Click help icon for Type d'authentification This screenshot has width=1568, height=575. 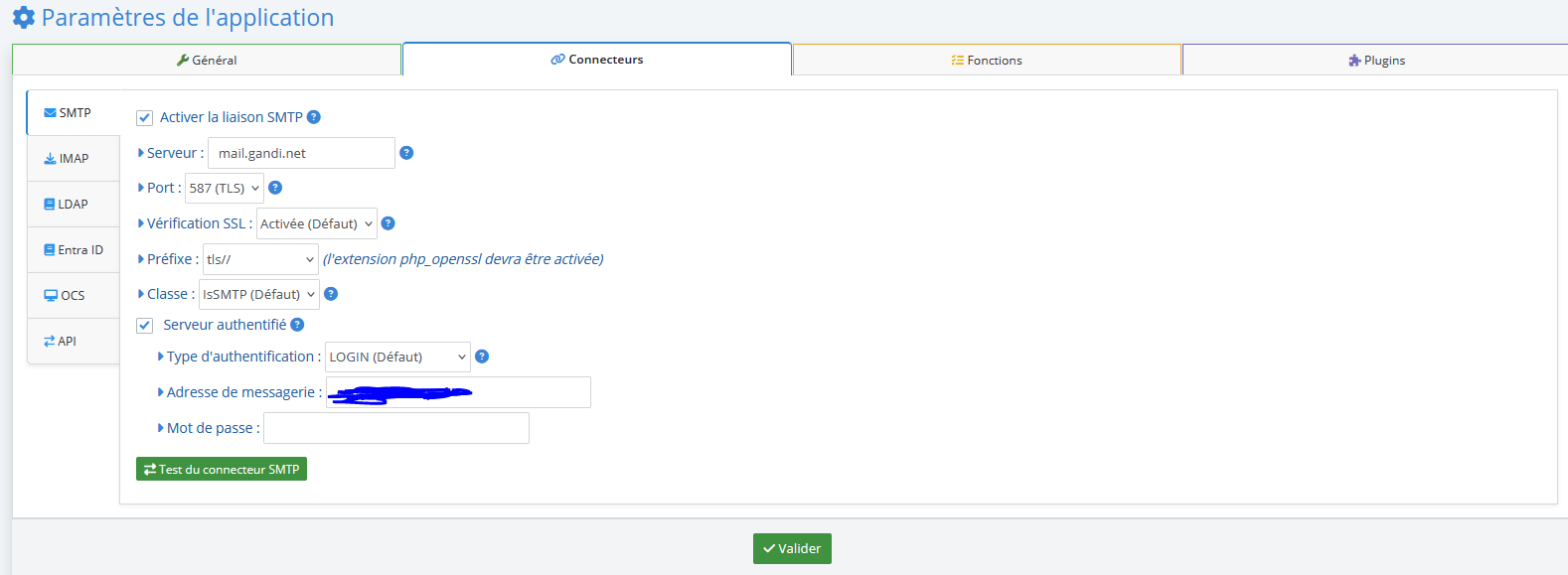[482, 357]
